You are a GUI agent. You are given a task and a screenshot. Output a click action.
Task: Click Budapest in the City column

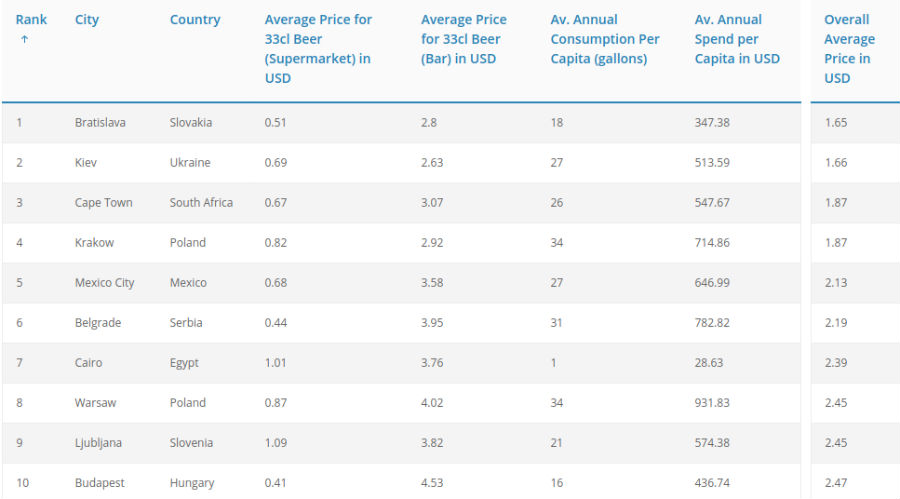(x=100, y=483)
